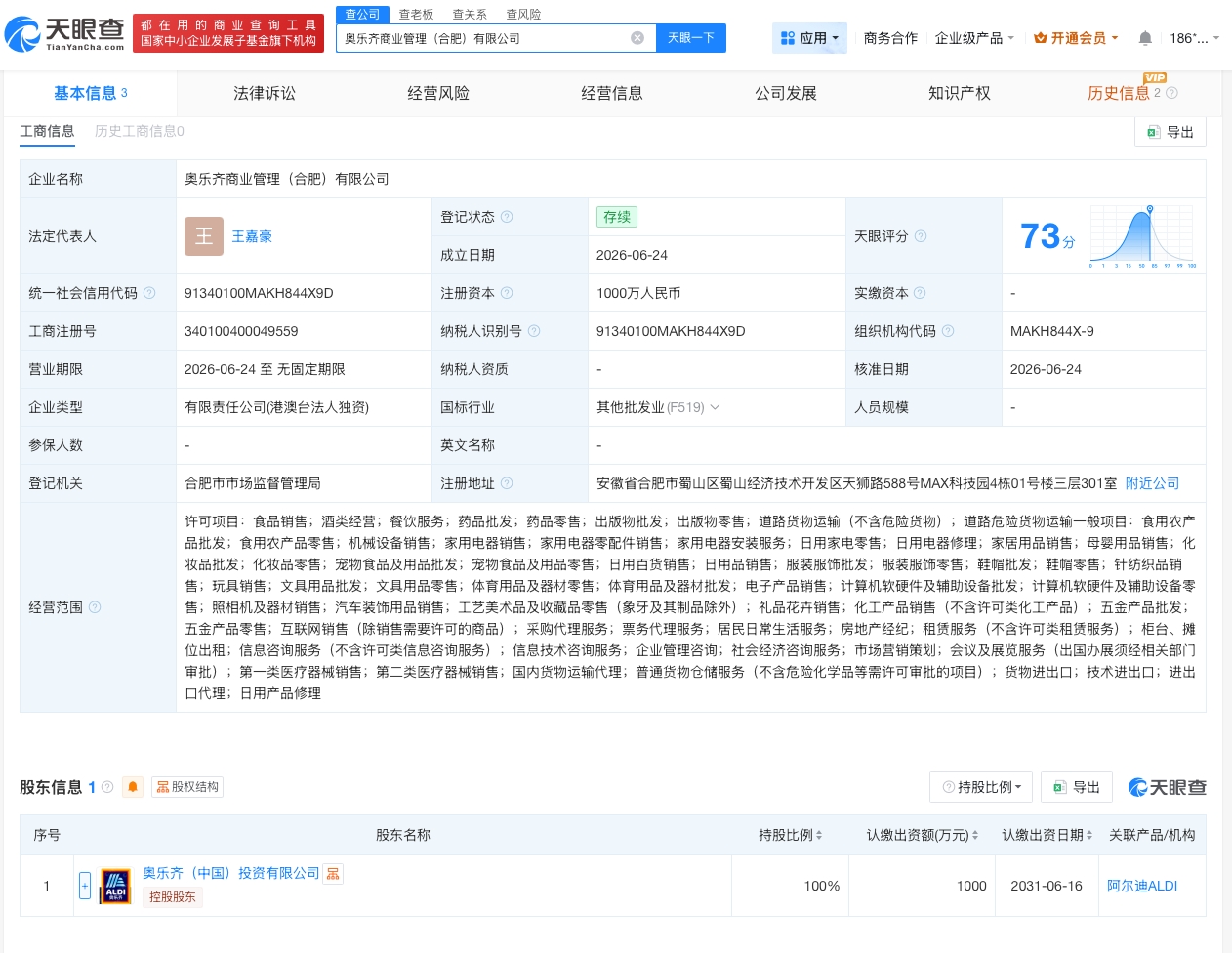Open the 开通会员 membership dropdown
This screenshot has width=1232, height=953.
(1077, 38)
